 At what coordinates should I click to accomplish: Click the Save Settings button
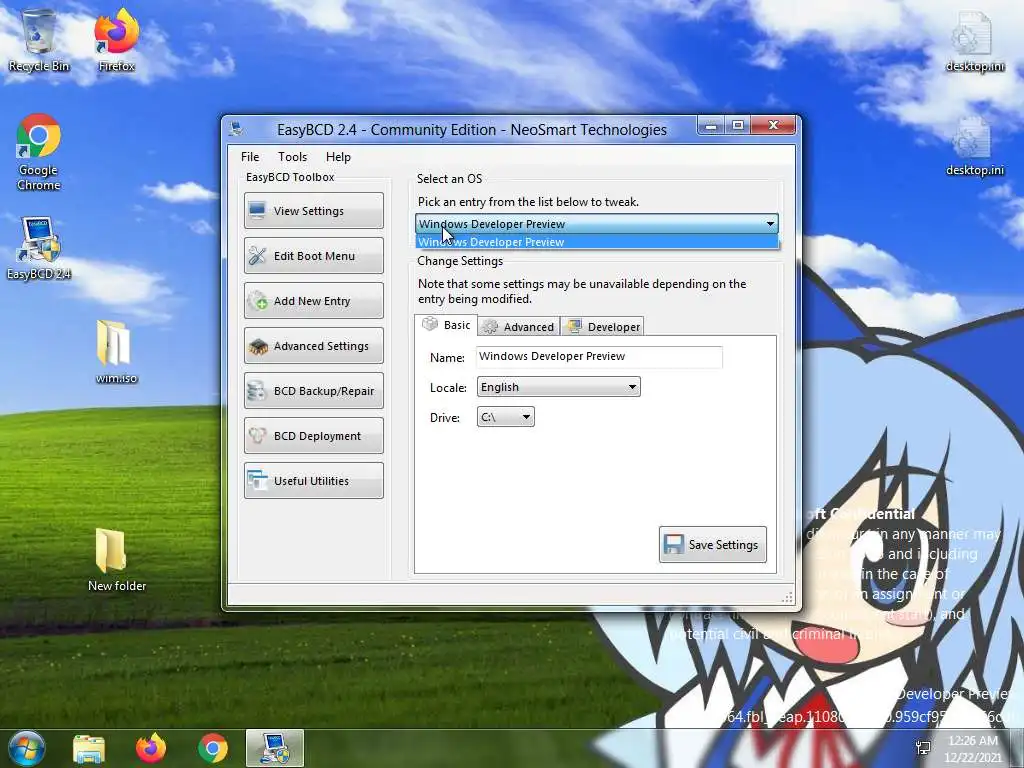coord(712,545)
